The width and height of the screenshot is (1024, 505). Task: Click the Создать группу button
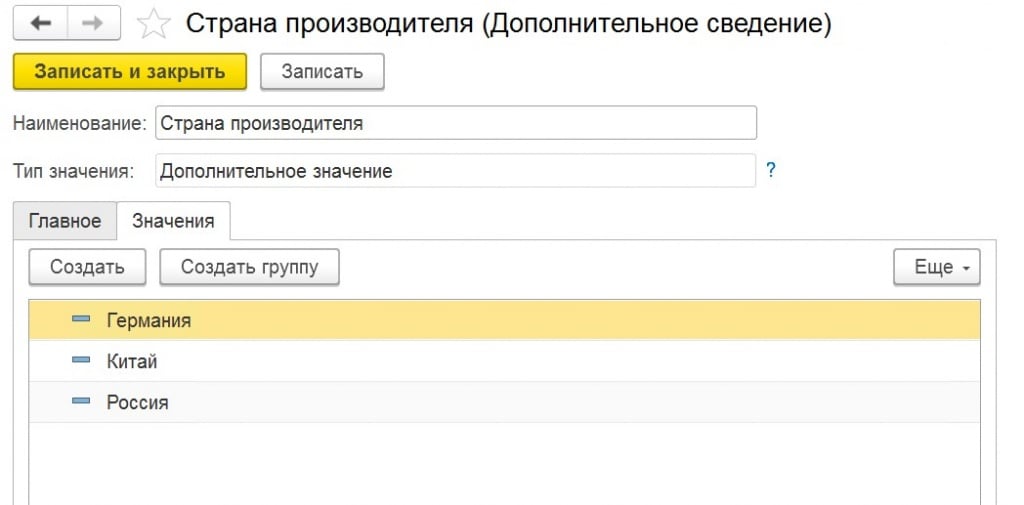(247, 267)
